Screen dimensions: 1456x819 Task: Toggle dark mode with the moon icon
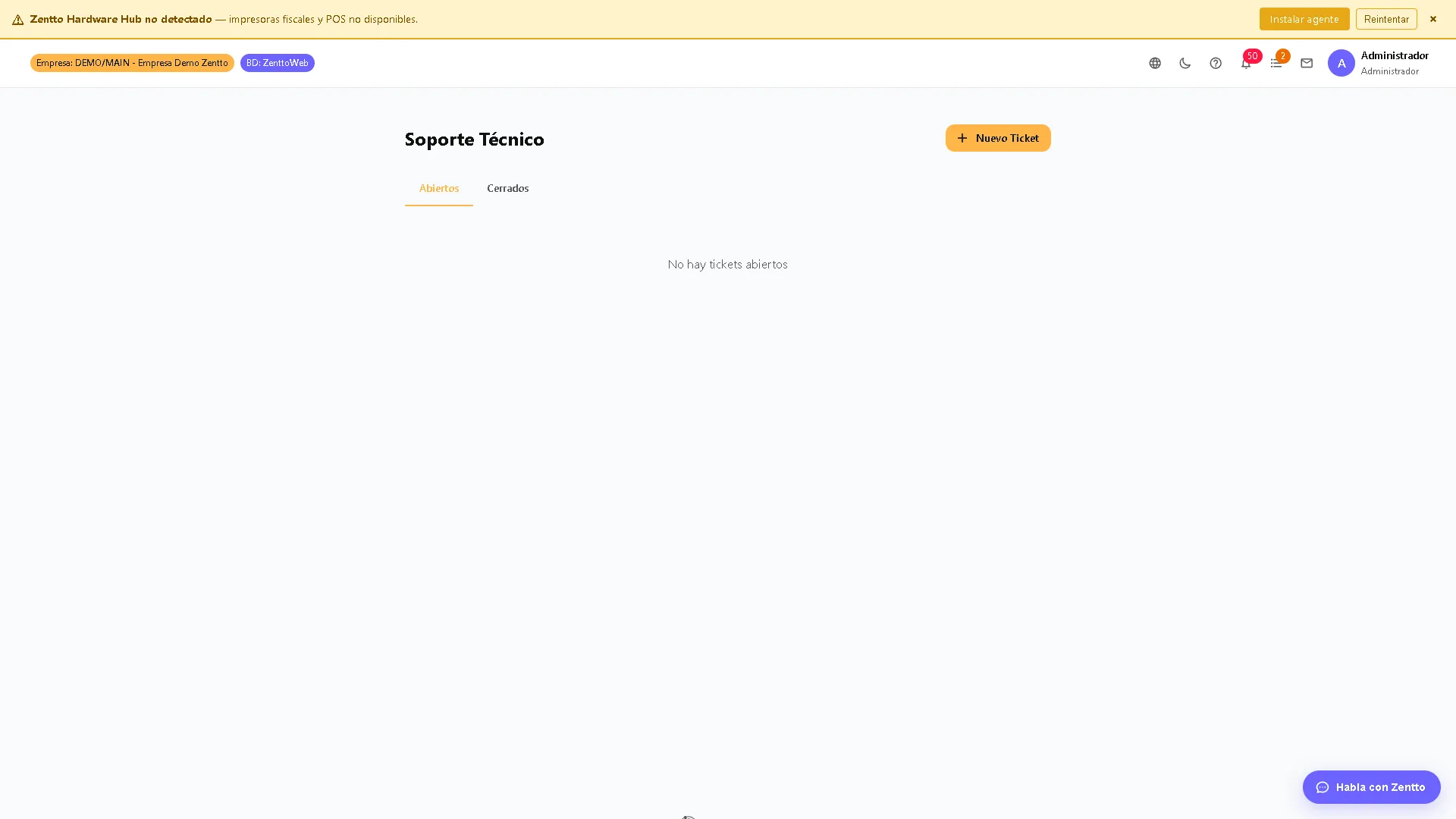(x=1185, y=64)
